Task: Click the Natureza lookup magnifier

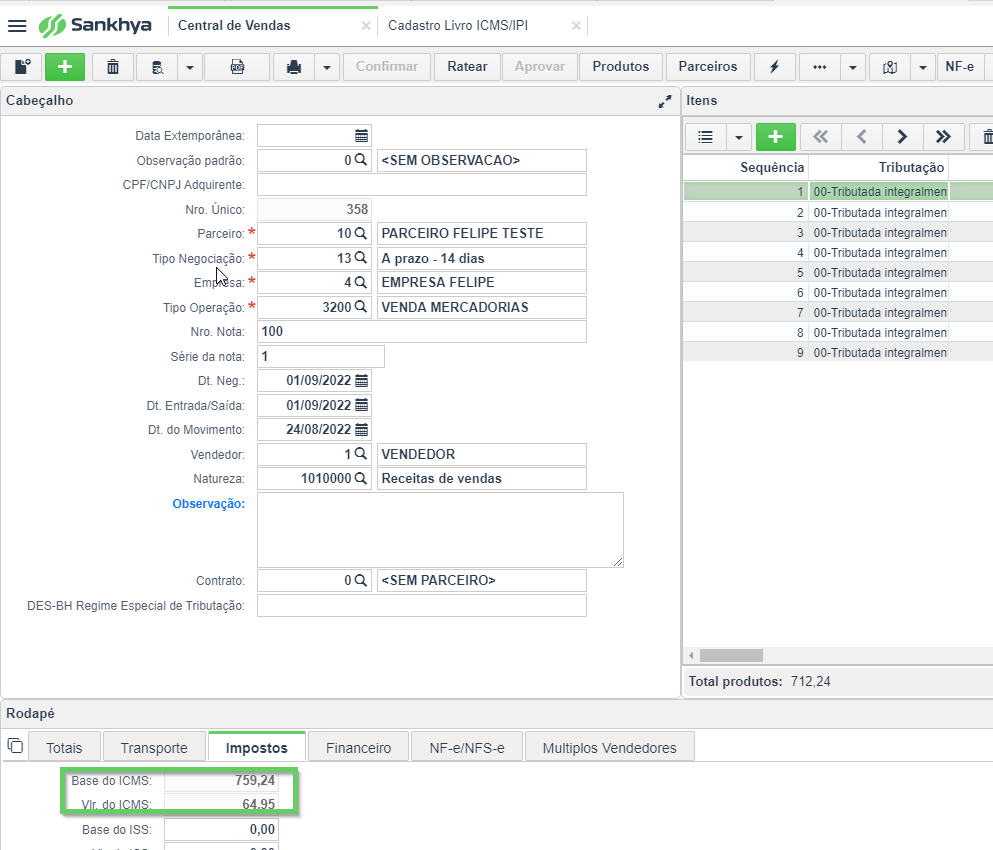Action: (x=361, y=478)
